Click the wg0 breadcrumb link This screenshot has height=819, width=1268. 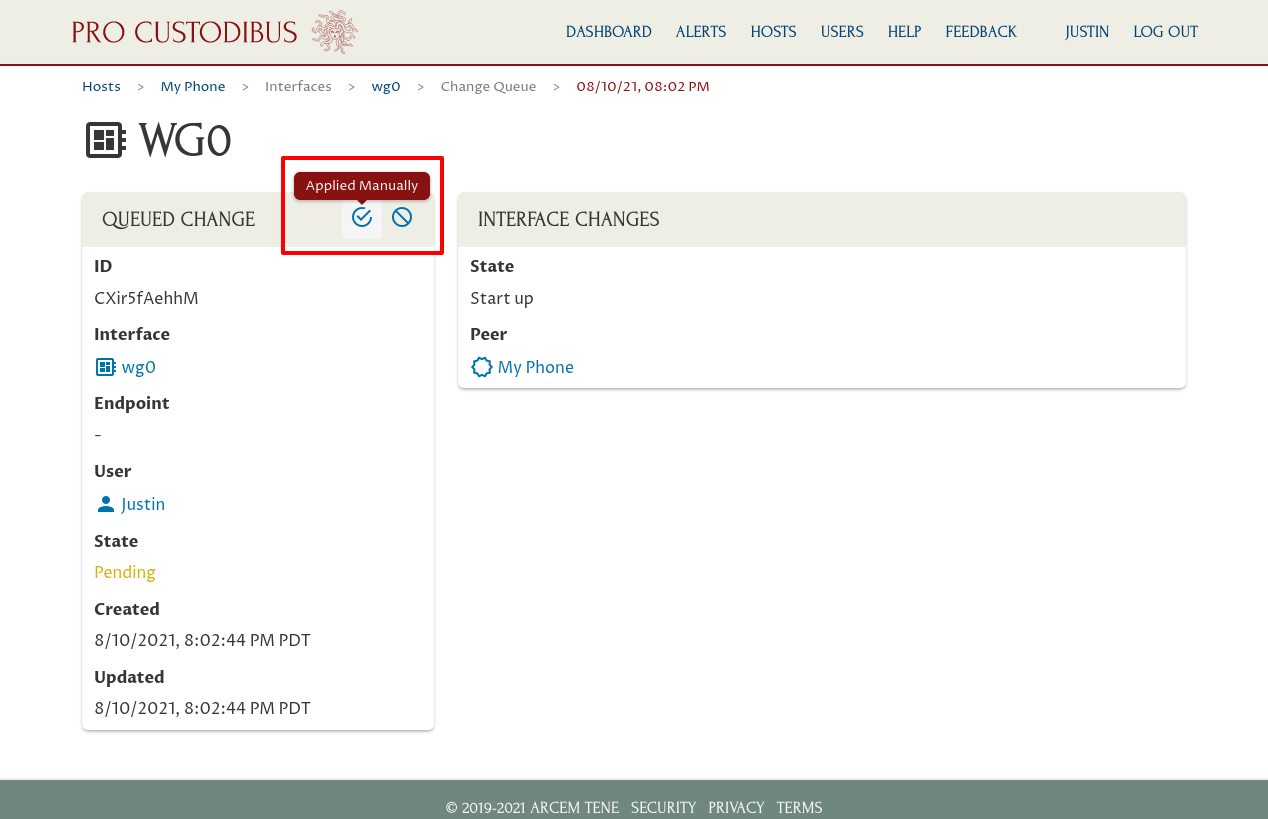[x=386, y=87]
